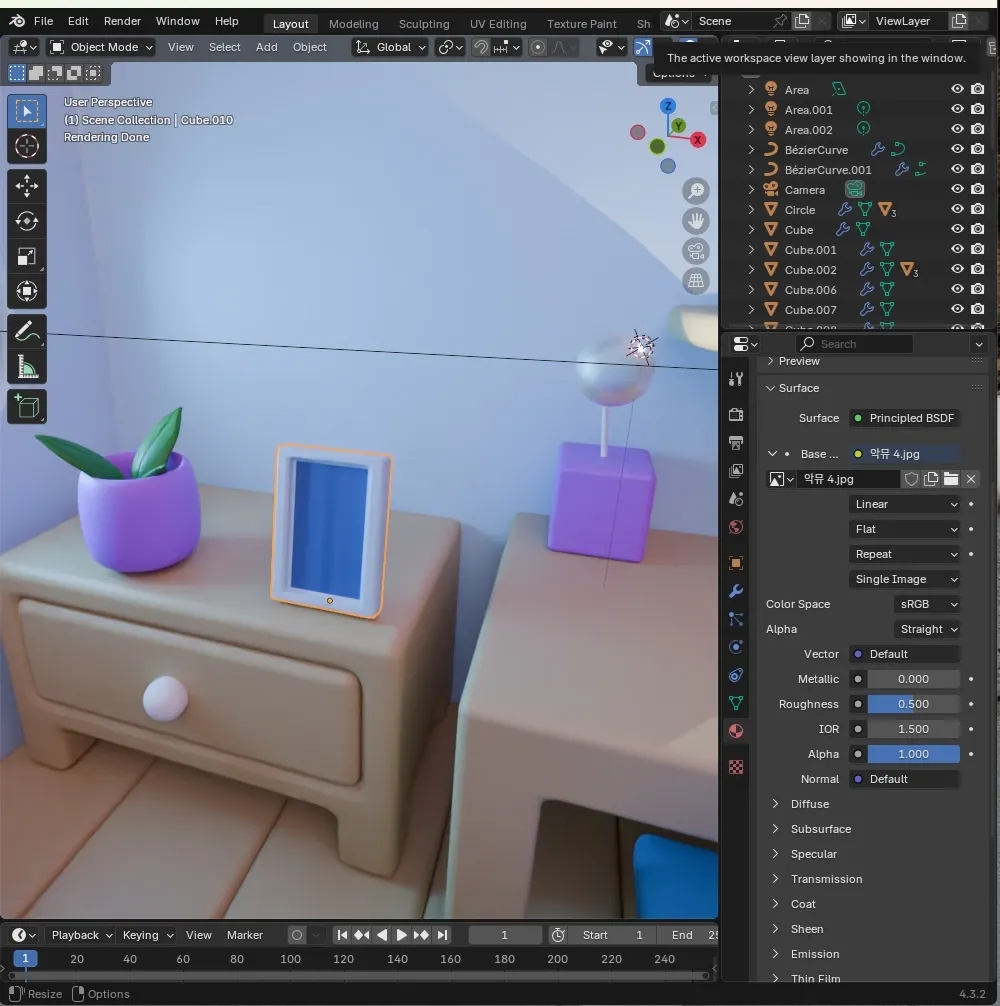Viewport: 1000px width, 1006px height.
Task: Open the Render properties tab
Action: coord(736,414)
